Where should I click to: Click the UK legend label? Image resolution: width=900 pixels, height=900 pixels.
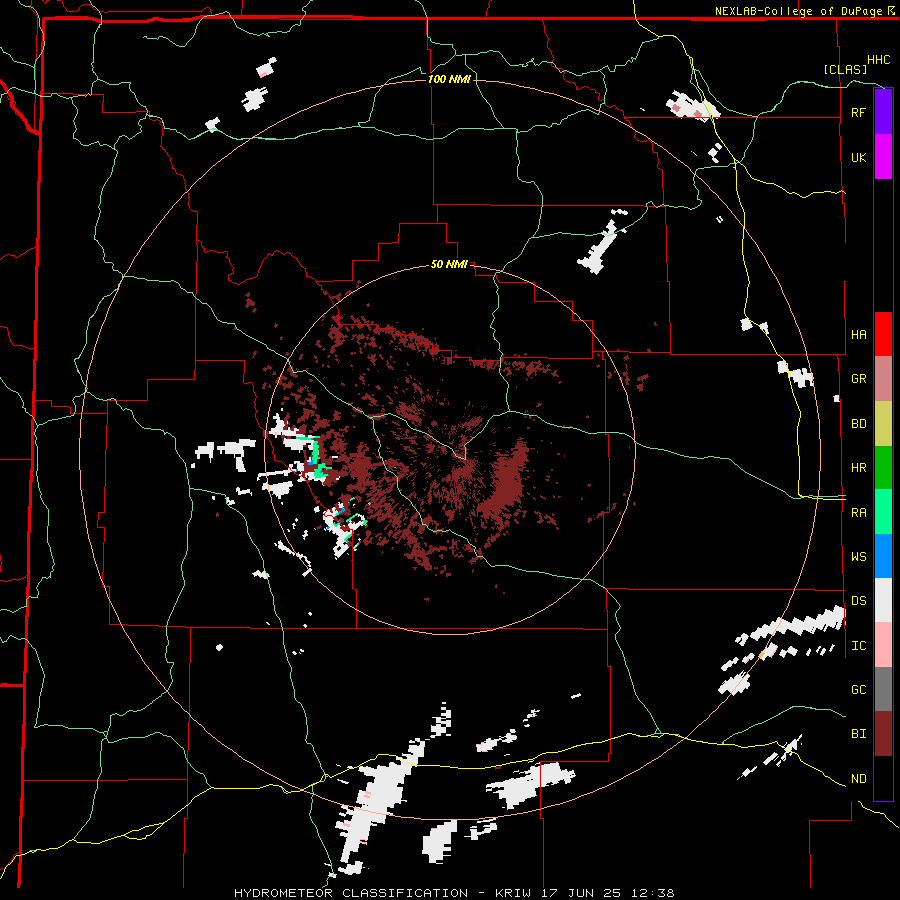tap(858, 157)
